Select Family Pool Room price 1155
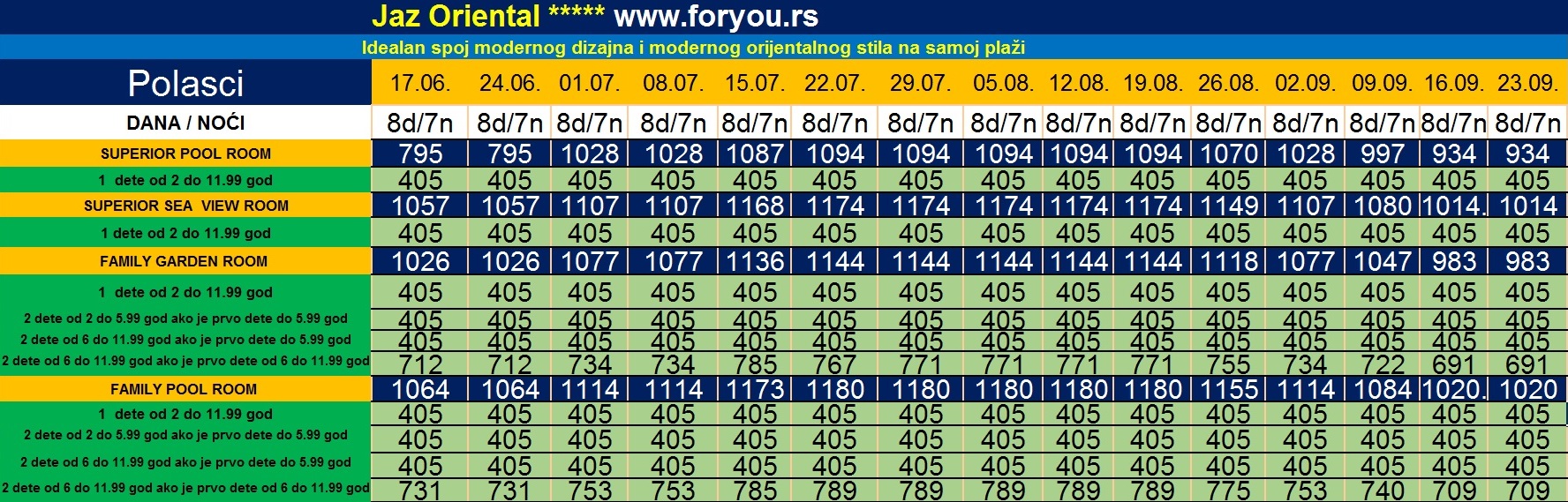1568x502 pixels. [1227, 389]
